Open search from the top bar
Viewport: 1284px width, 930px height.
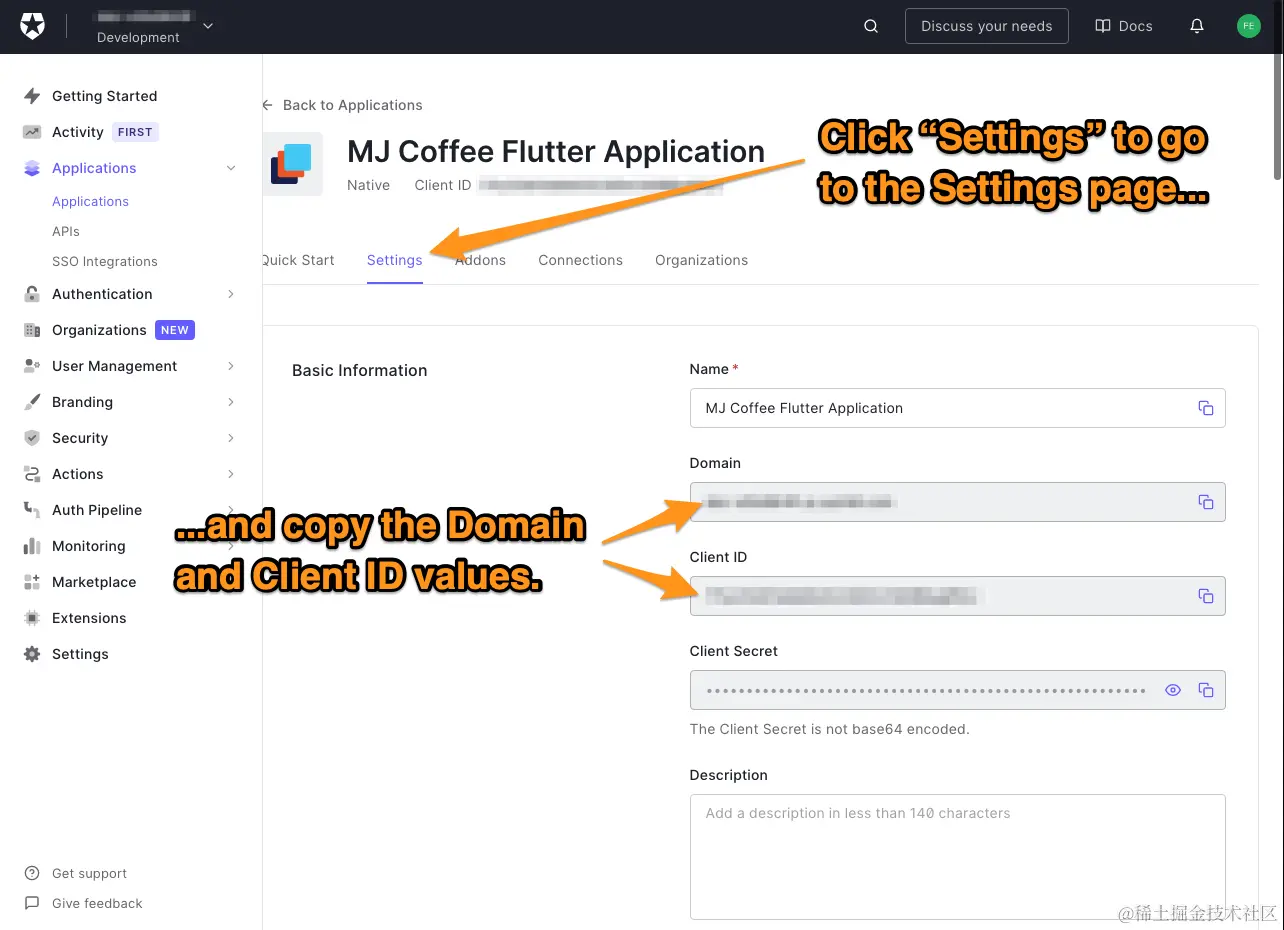[869, 26]
